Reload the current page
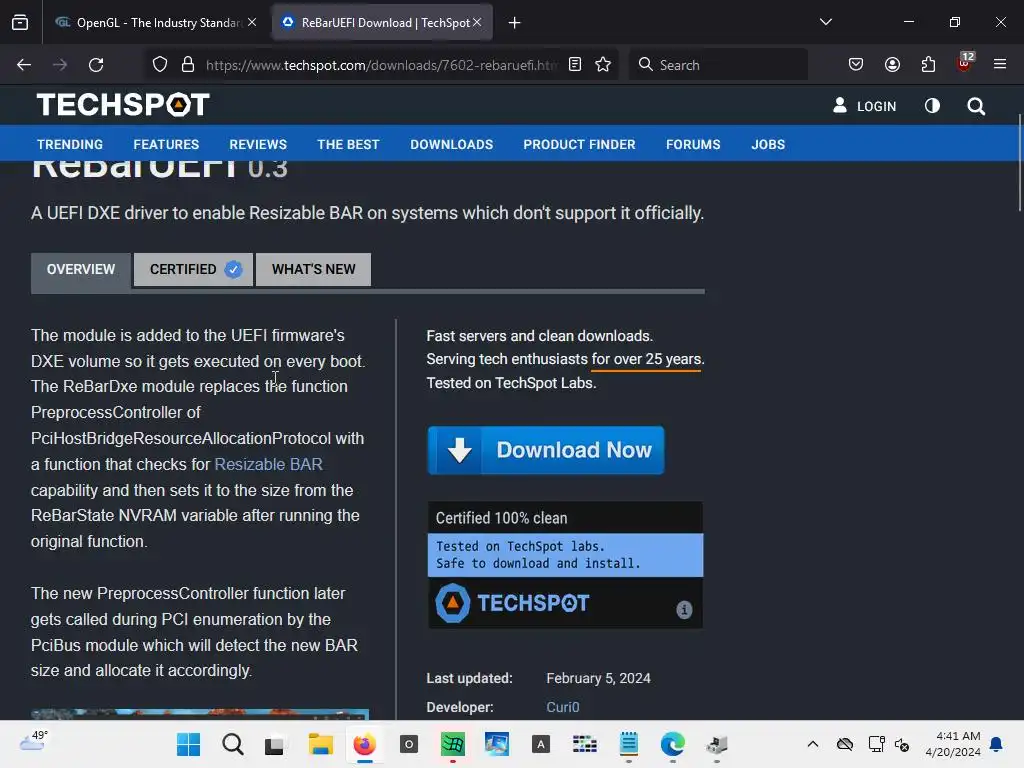The height and width of the screenshot is (768, 1024). click(96, 65)
